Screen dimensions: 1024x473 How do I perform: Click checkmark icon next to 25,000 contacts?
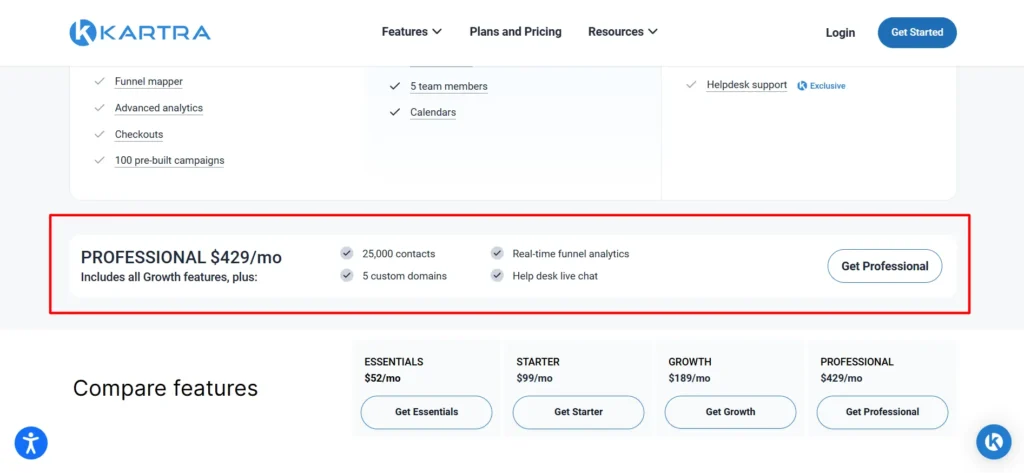tap(347, 253)
